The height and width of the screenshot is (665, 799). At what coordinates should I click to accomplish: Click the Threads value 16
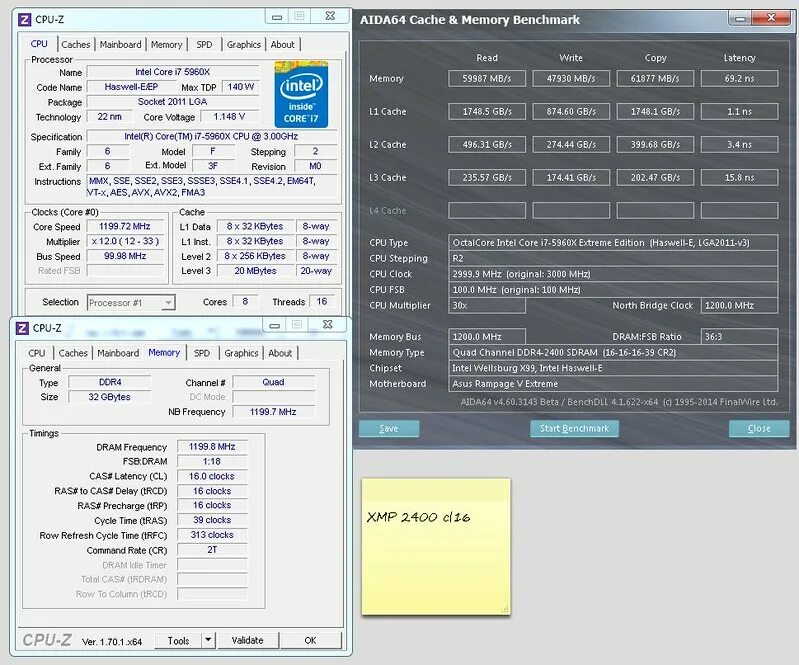pos(322,302)
